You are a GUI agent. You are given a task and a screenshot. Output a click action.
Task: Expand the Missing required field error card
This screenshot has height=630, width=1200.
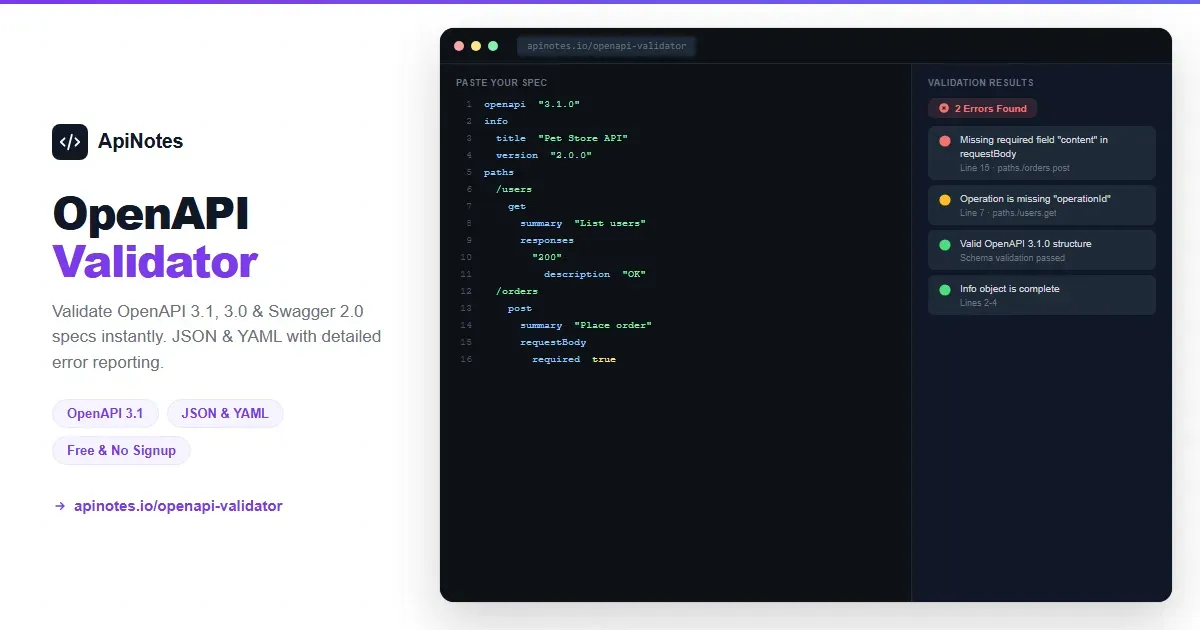[1041, 152]
